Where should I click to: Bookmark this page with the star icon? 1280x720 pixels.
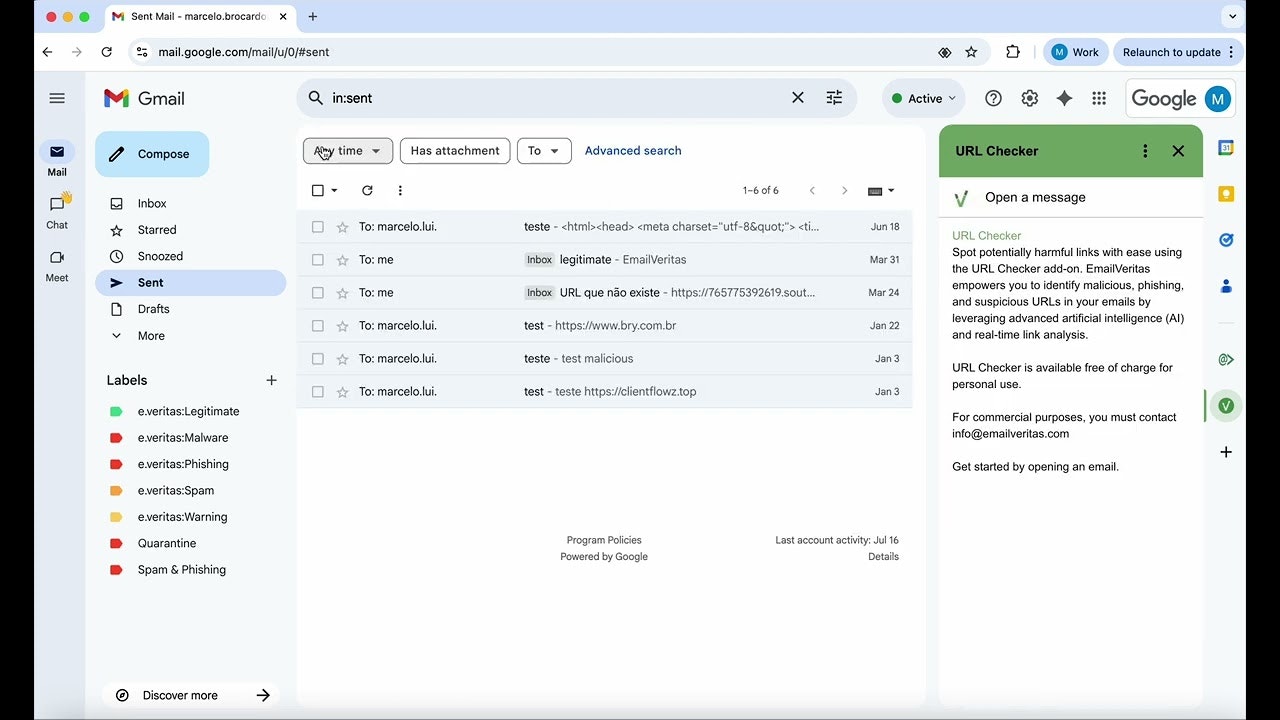tap(971, 52)
